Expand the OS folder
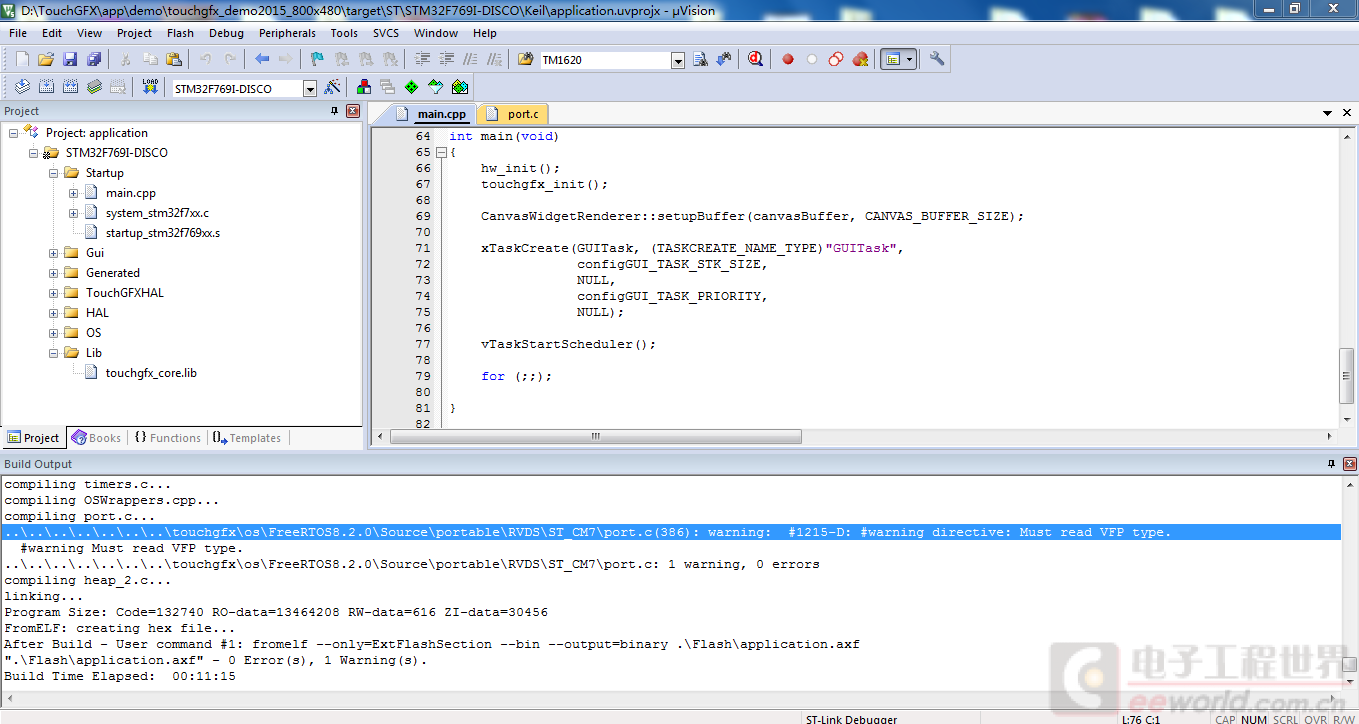1359x724 pixels. tap(53, 333)
